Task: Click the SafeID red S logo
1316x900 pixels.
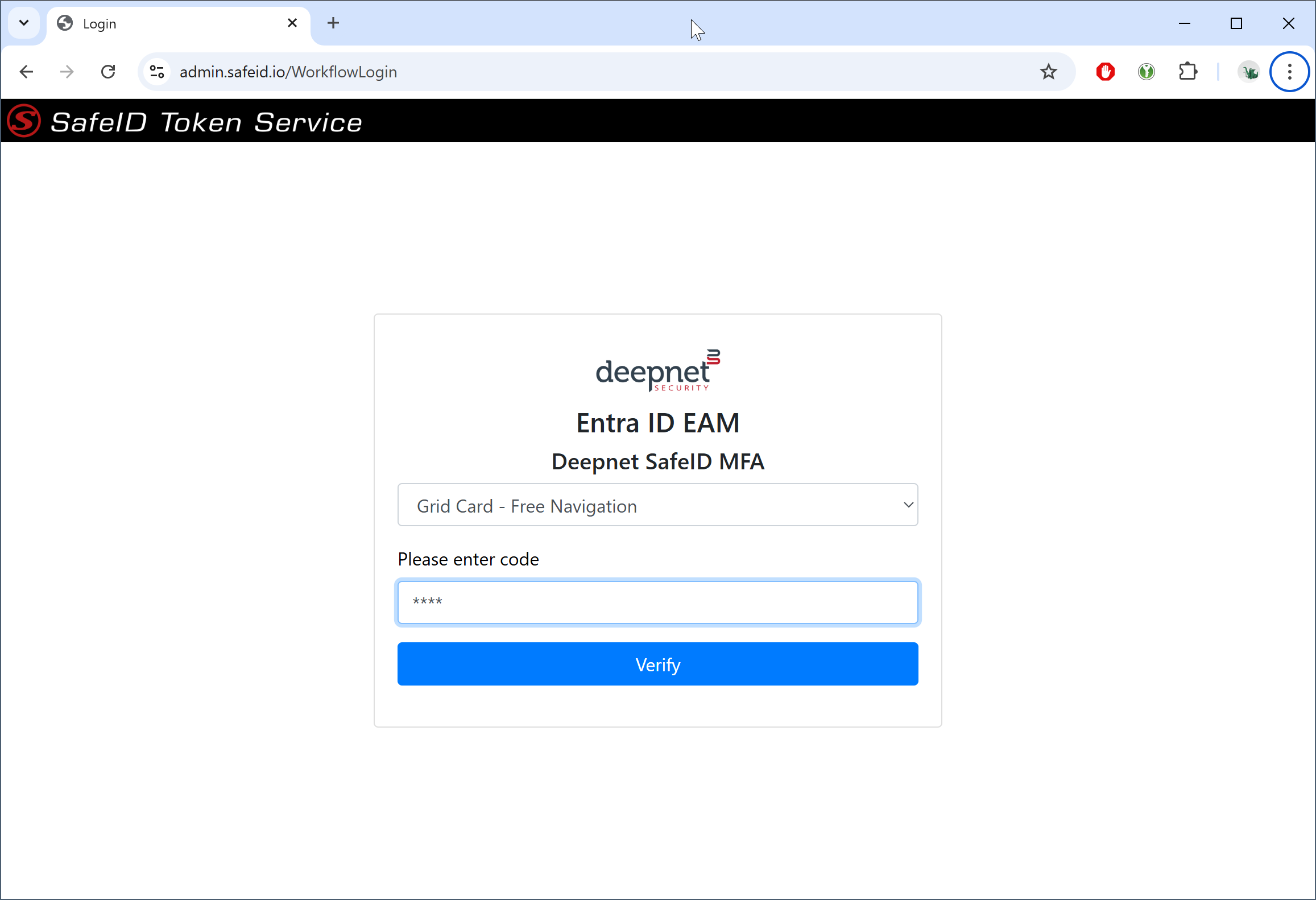Action: pyautogui.click(x=24, y=121)
